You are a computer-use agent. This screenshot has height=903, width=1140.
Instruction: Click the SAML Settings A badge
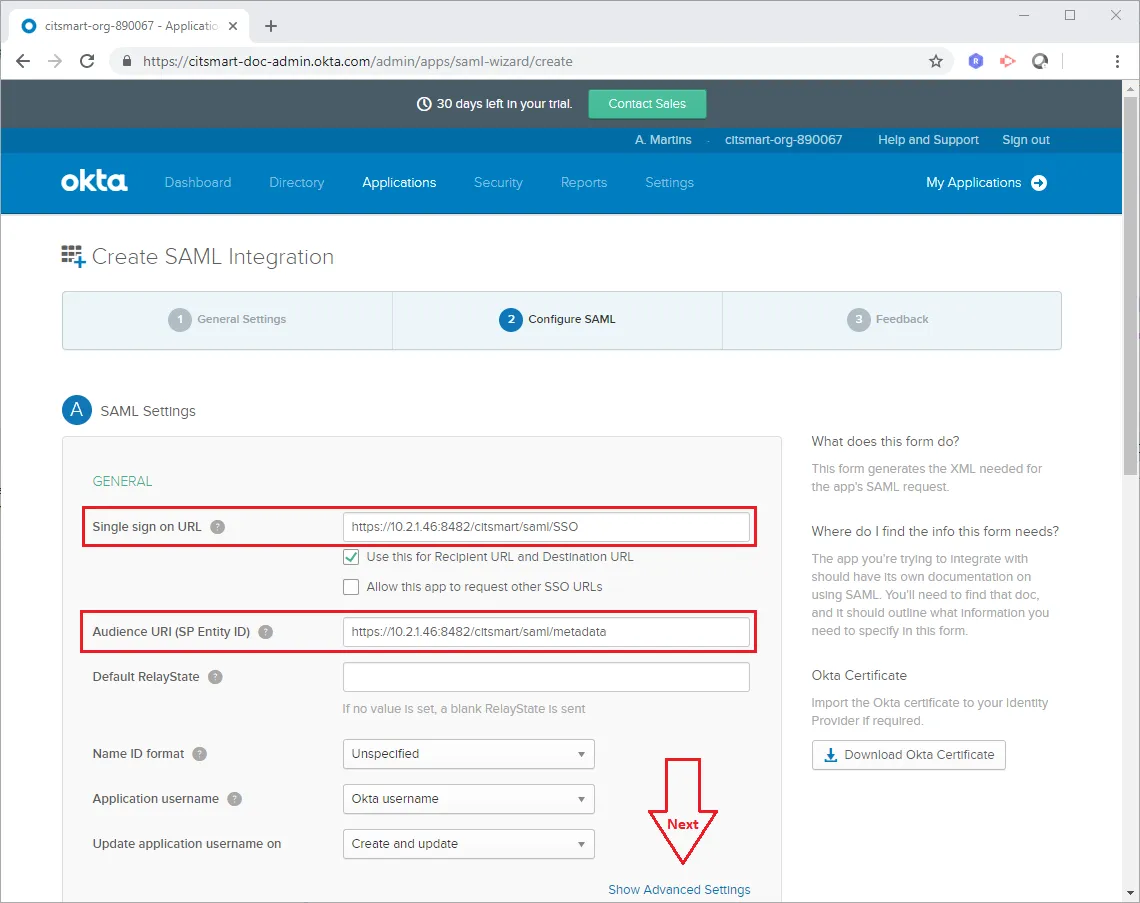[x=77, y=410]
